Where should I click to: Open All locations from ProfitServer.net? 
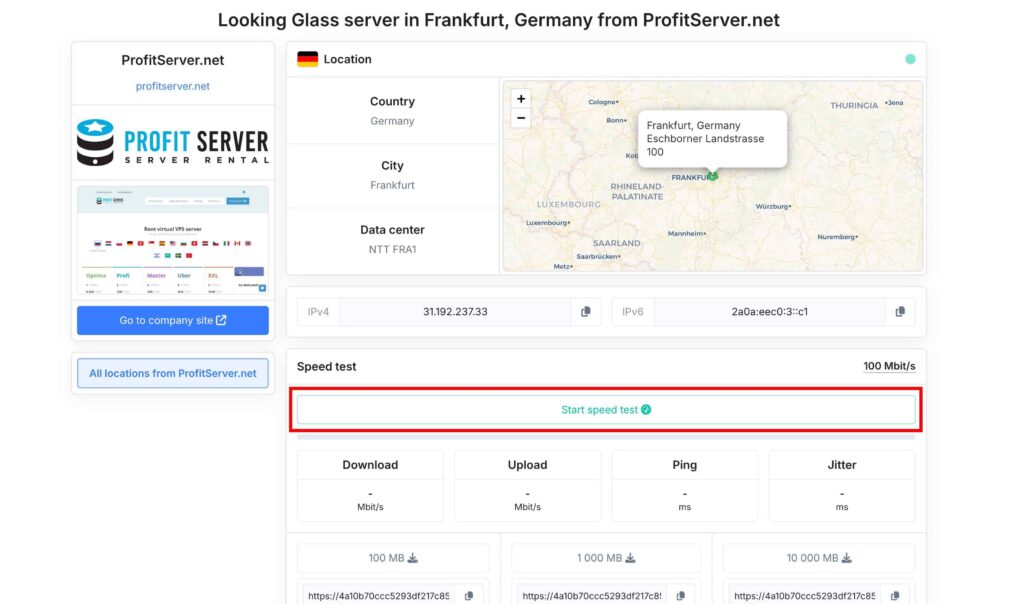tap(172, 374)
